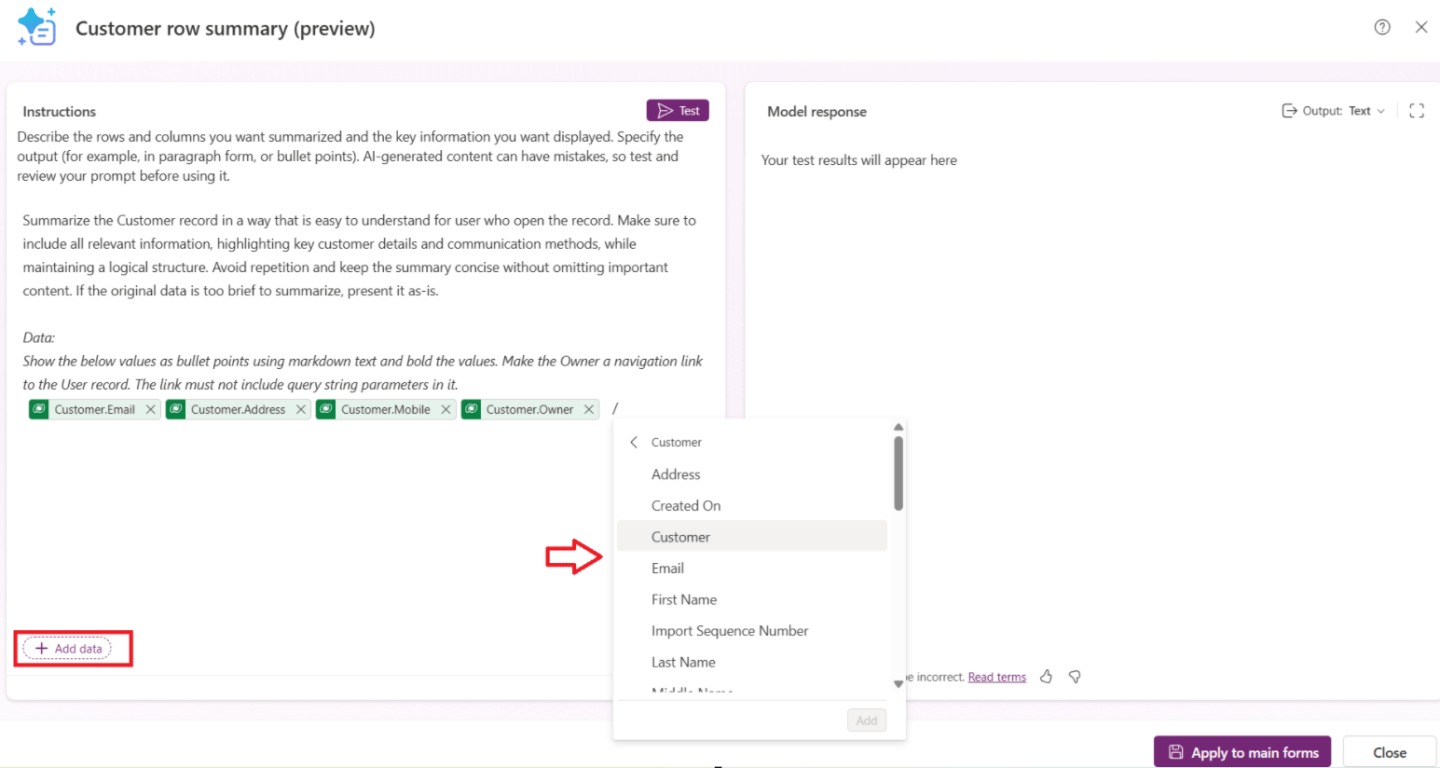Remove the Customer.Owner data chip
Image resolution: width=1440 pixels, height=768 pixels.
[589, 409]
